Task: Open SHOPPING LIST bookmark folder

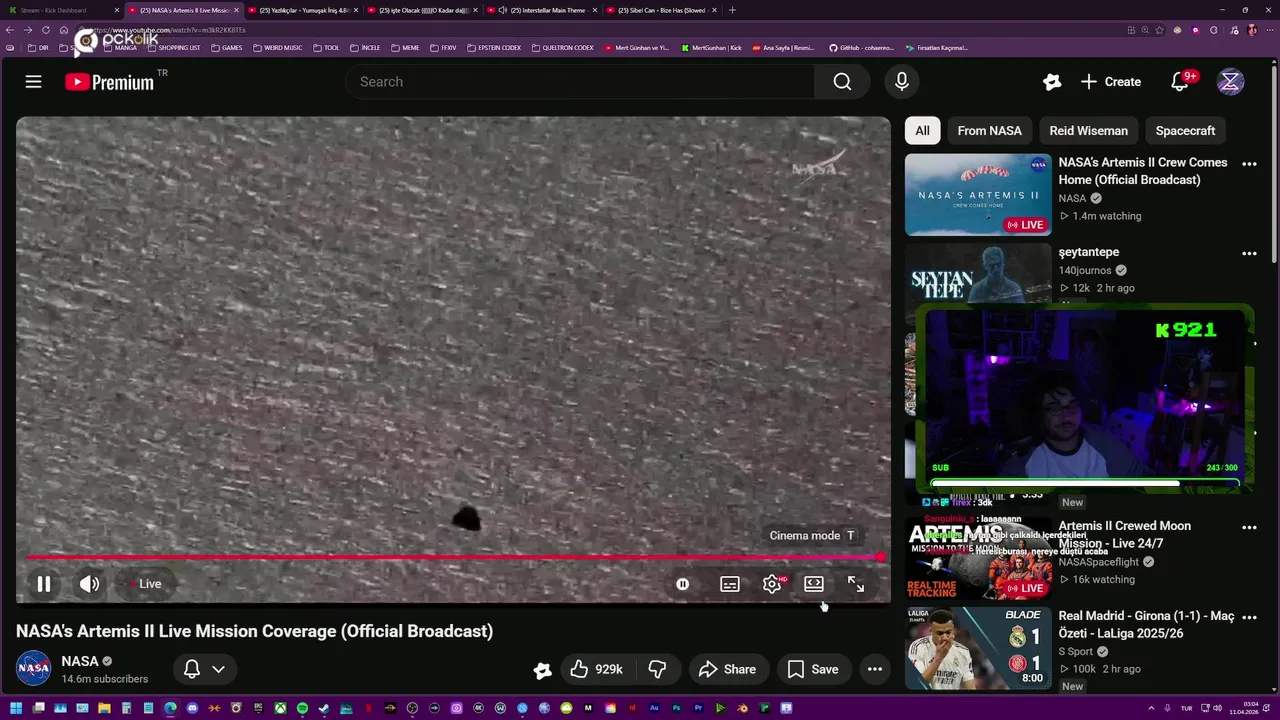Action: click(174, 47)
